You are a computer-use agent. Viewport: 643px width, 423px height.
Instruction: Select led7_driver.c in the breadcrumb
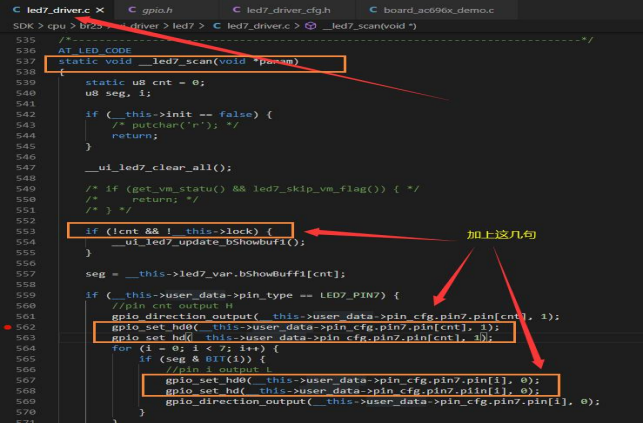[x=258, y=26]
